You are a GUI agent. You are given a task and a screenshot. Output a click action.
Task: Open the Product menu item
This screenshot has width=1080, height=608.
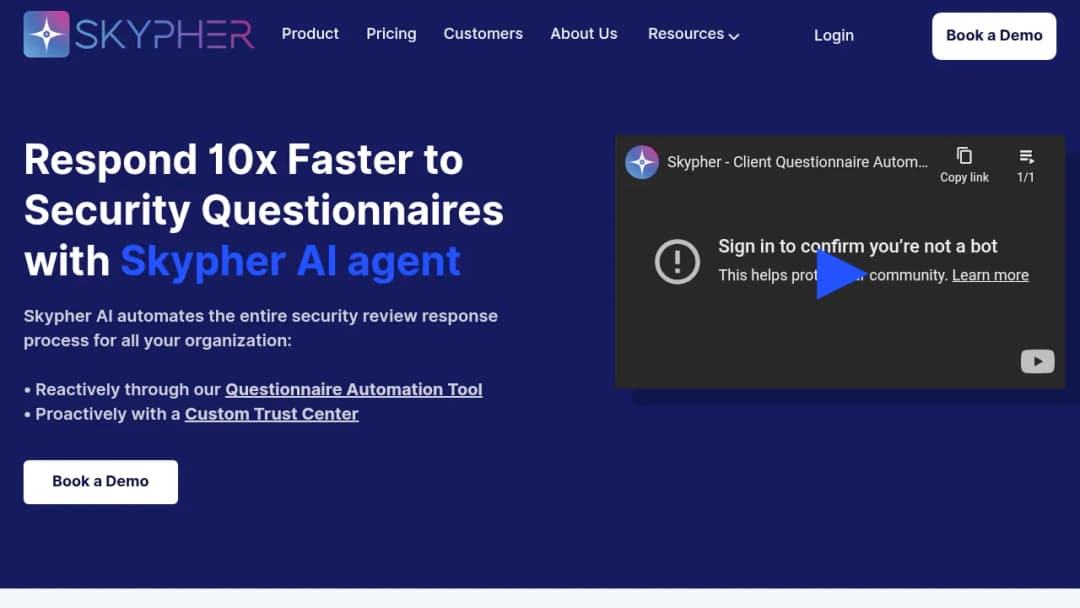coord(310,34)
